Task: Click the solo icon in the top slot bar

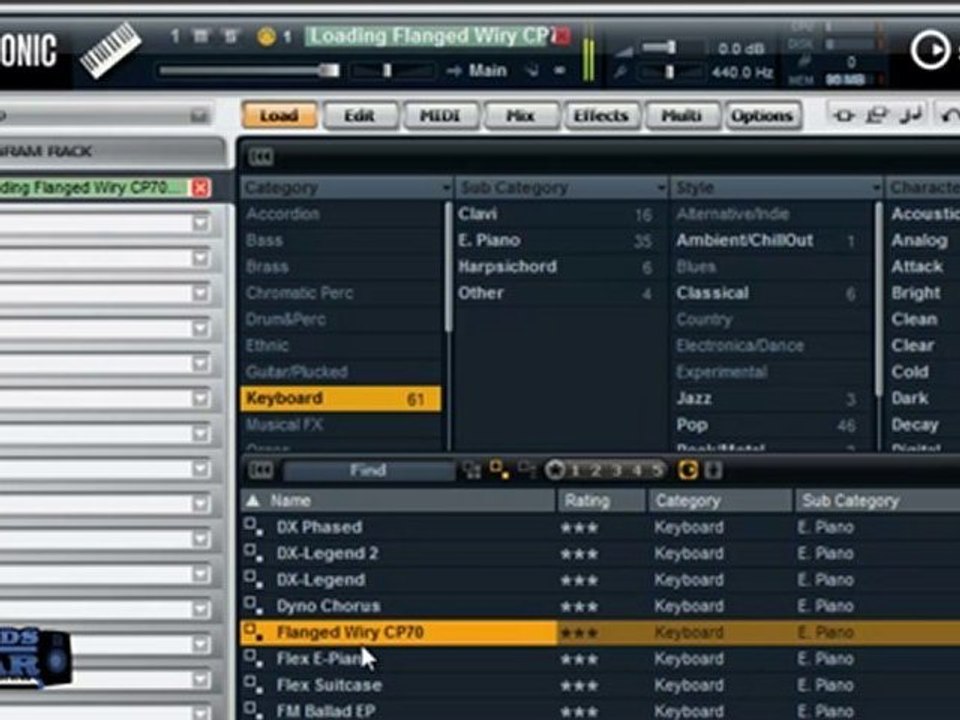Action: click(230, 37)
